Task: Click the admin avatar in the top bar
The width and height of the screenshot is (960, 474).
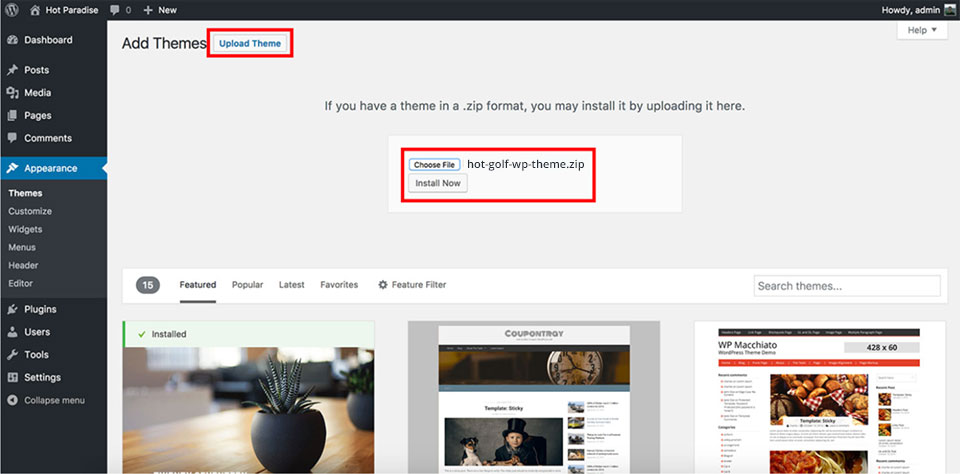Action: click(x=949, y=10)
